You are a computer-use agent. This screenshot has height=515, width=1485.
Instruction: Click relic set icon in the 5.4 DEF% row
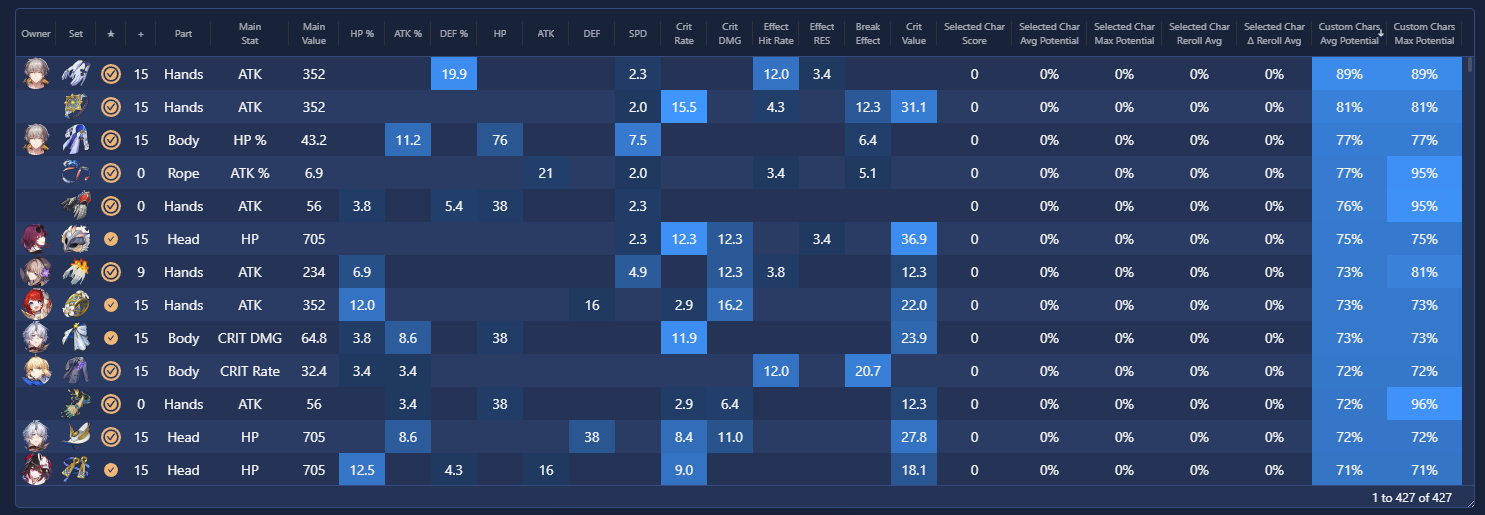point(76,206)
